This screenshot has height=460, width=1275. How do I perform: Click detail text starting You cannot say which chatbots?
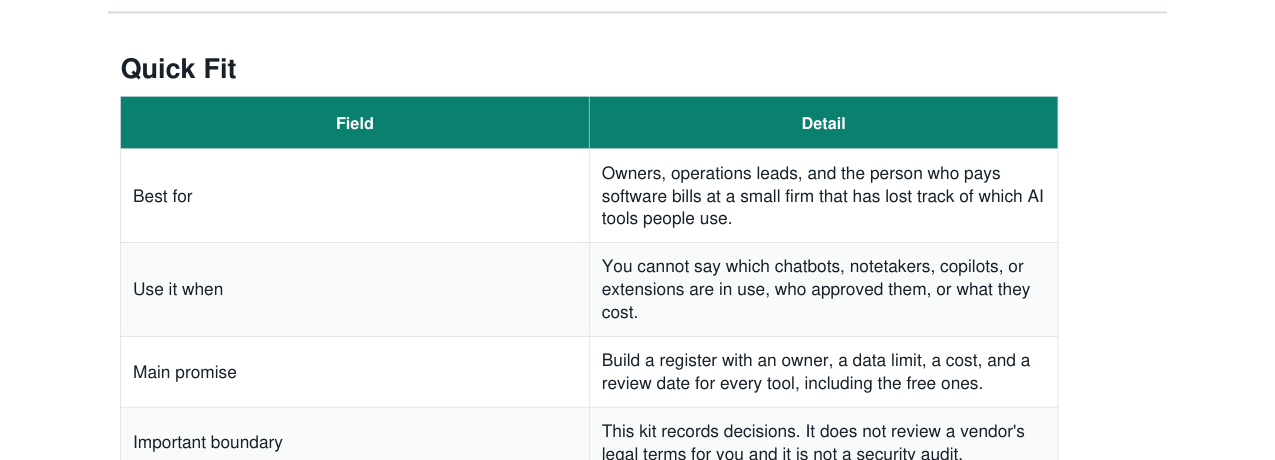pyautogui.click(x=816, y=290)
